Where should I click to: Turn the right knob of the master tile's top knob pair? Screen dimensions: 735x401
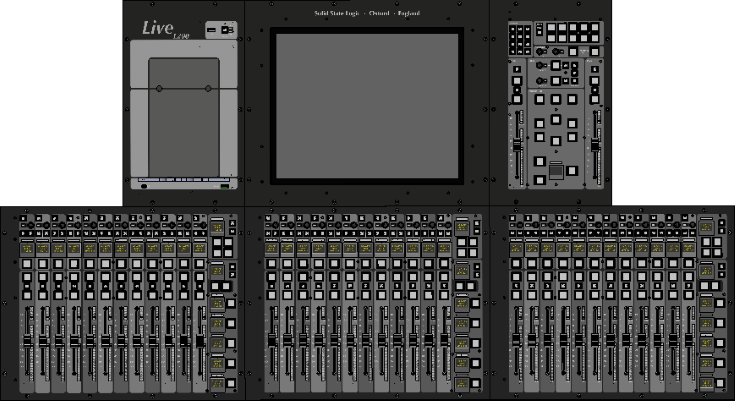(x=556, y=51)
